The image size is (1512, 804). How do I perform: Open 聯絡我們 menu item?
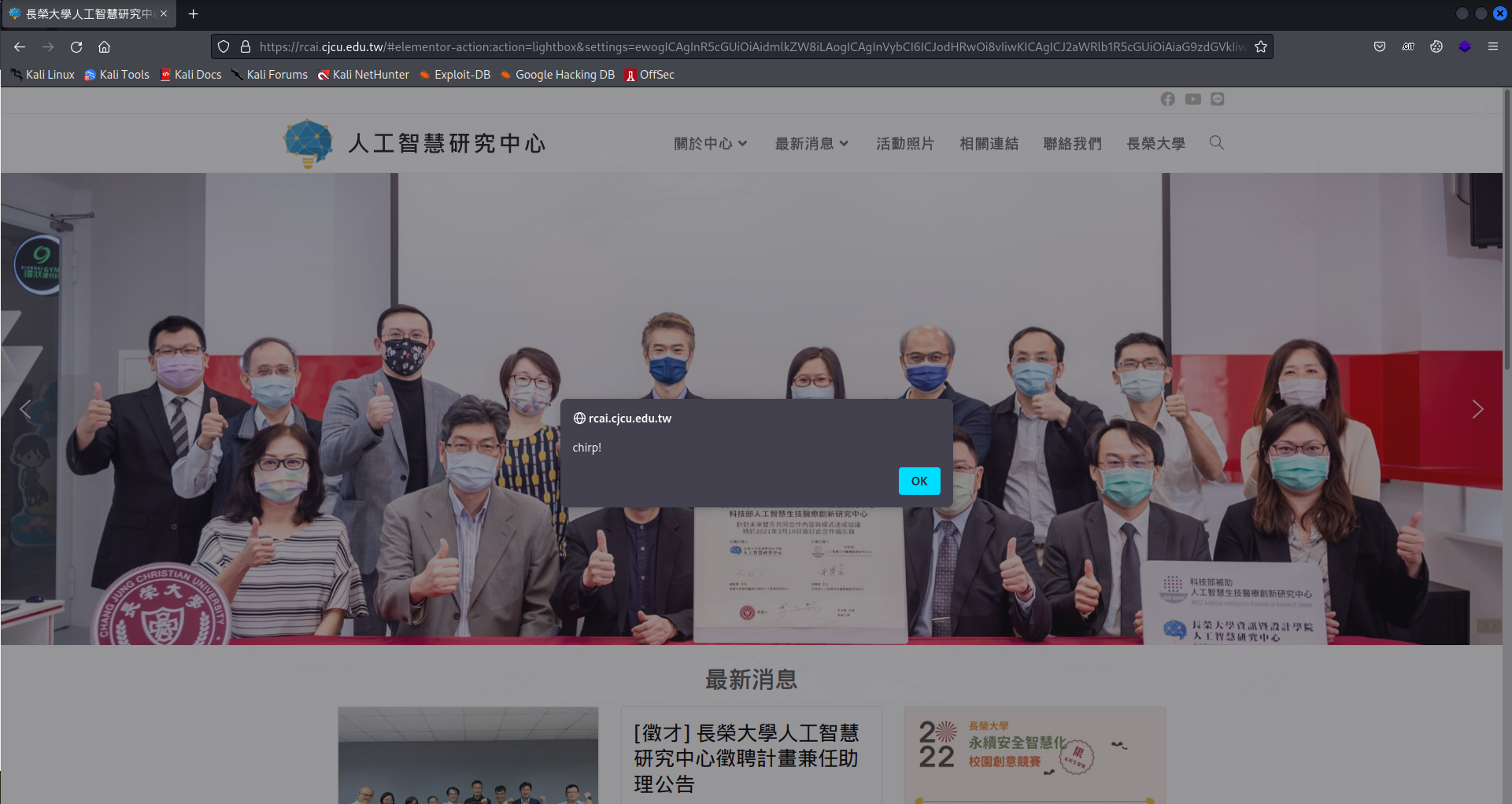point(1072,144)
